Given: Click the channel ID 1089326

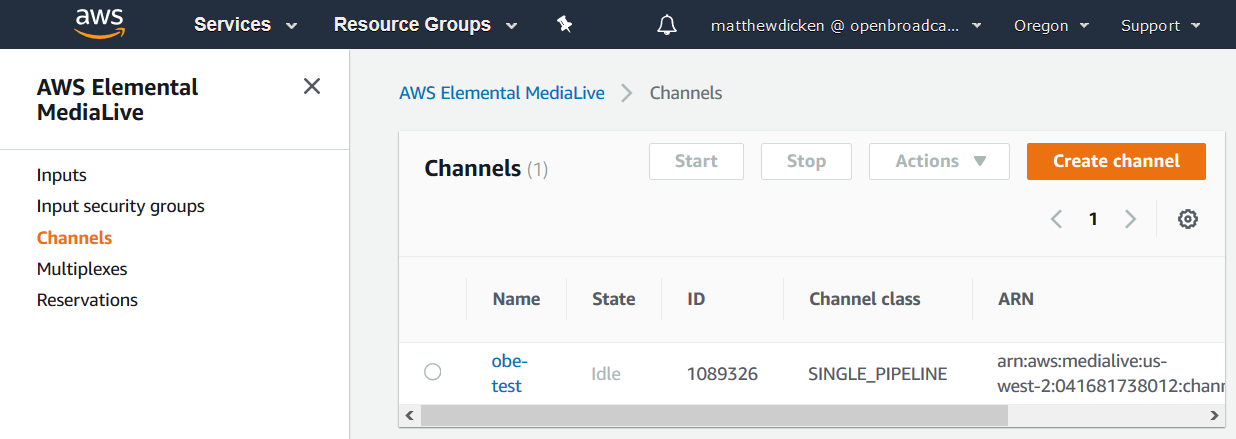Looking at the screenshot, I should (722, 374).
